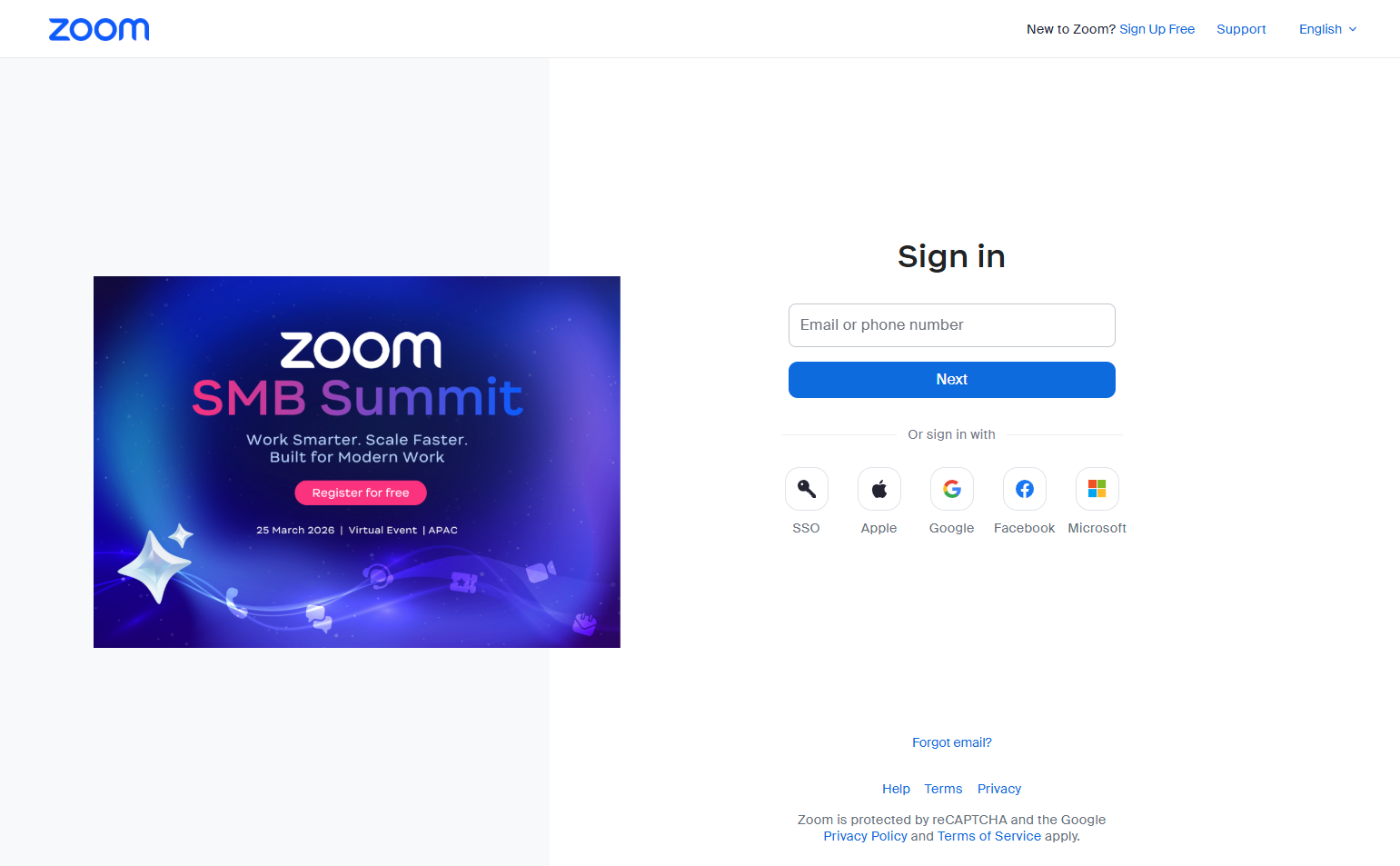Click the Next button
Viewport: 1400px width, 866px height.
click(x=951, y=379)
